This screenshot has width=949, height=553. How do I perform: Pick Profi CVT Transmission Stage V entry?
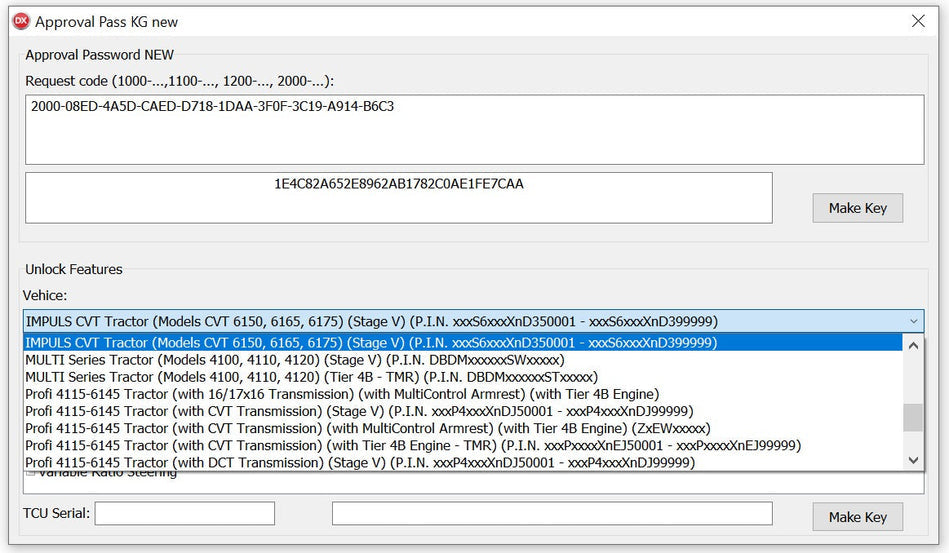pos(359,411)
